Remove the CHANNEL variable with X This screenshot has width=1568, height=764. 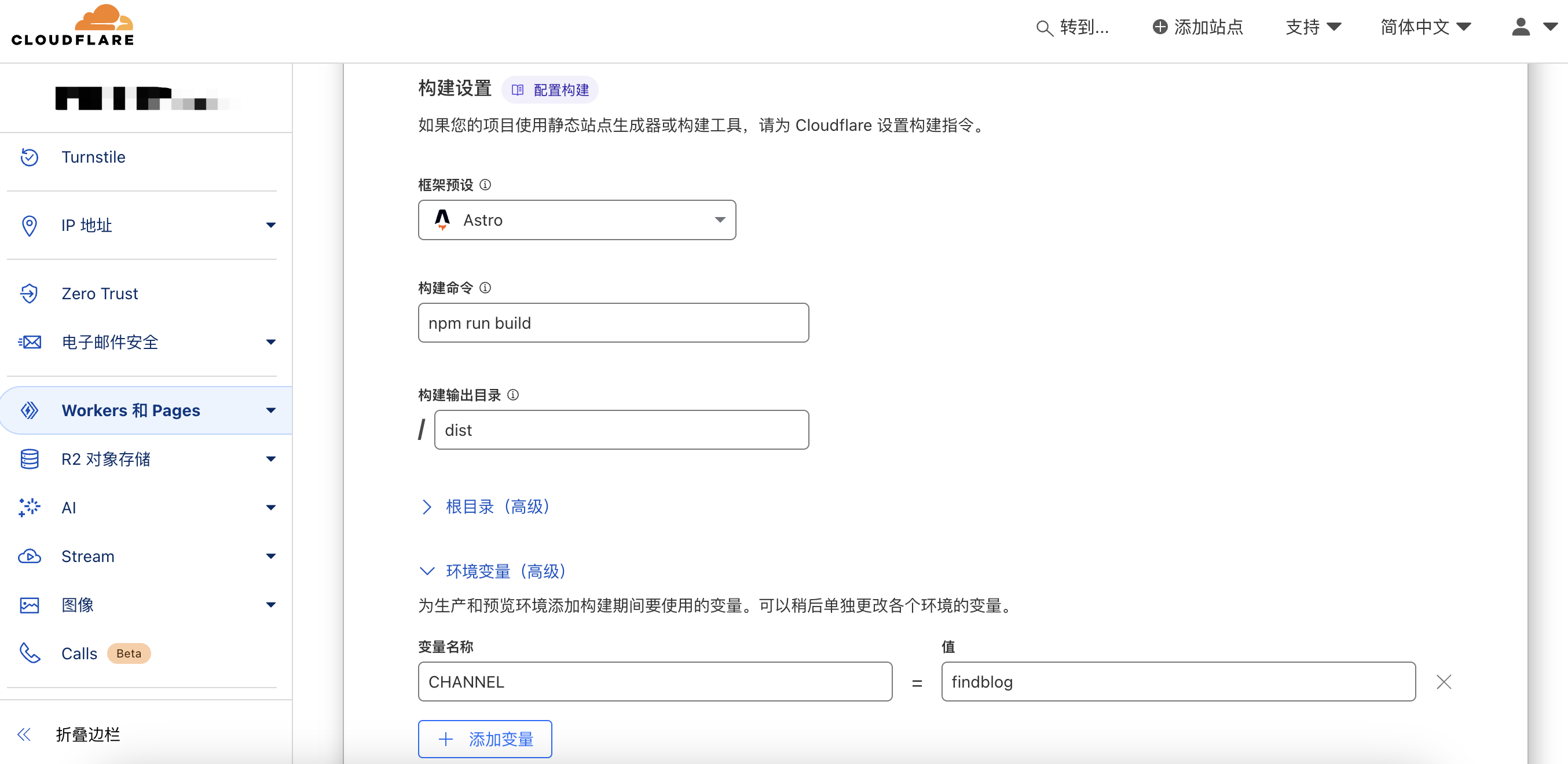click(1443, 681)
